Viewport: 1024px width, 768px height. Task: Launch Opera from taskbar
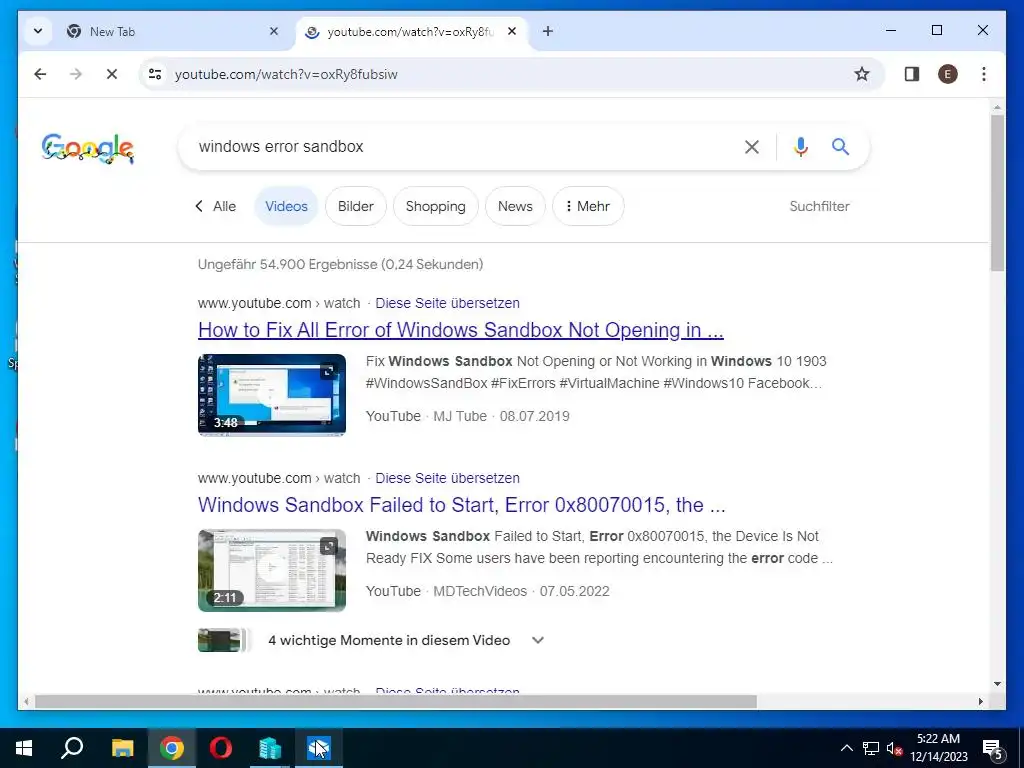tap(221, 748)
